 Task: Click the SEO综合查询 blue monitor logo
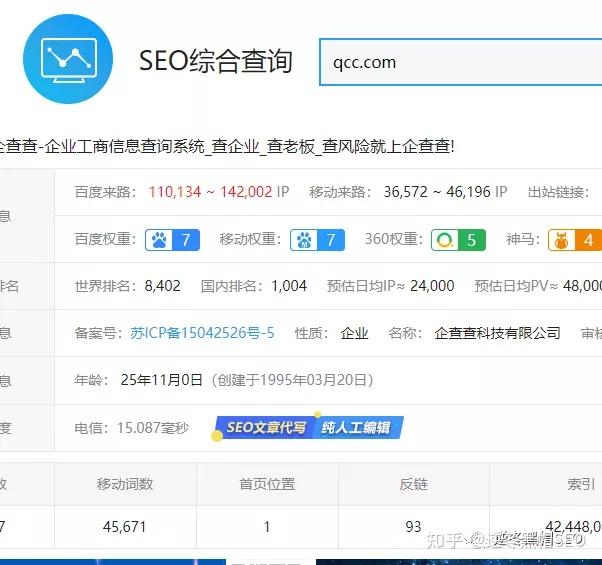click(68, 59)
